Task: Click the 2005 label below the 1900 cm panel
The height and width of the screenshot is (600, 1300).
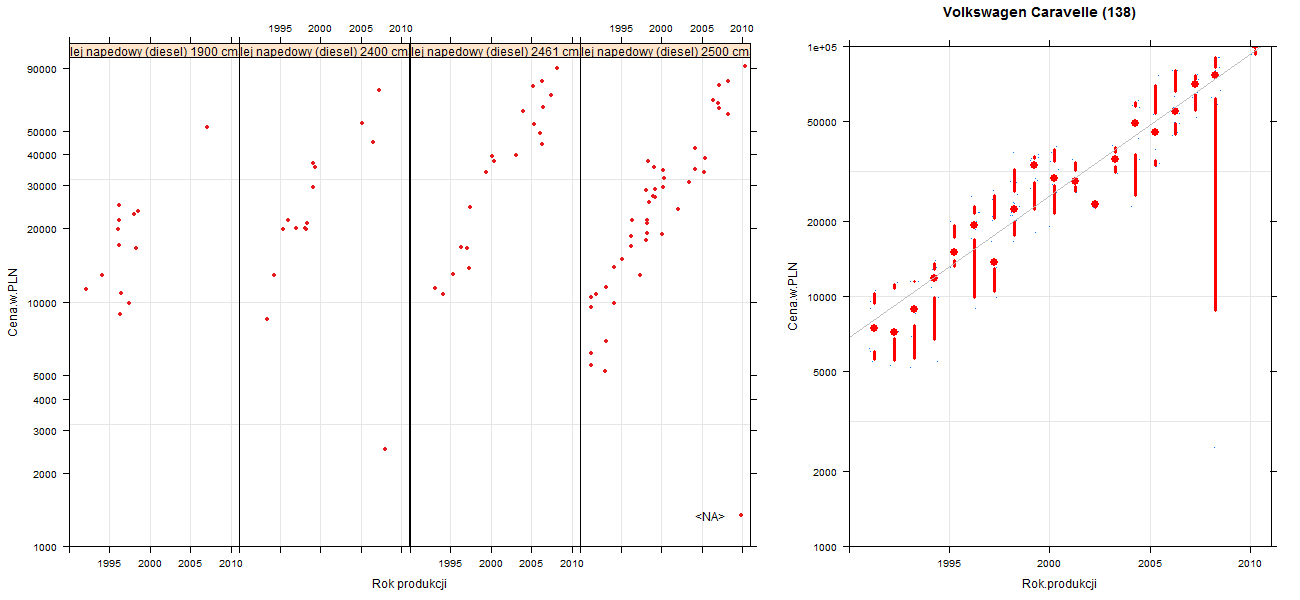Action: 192,565
